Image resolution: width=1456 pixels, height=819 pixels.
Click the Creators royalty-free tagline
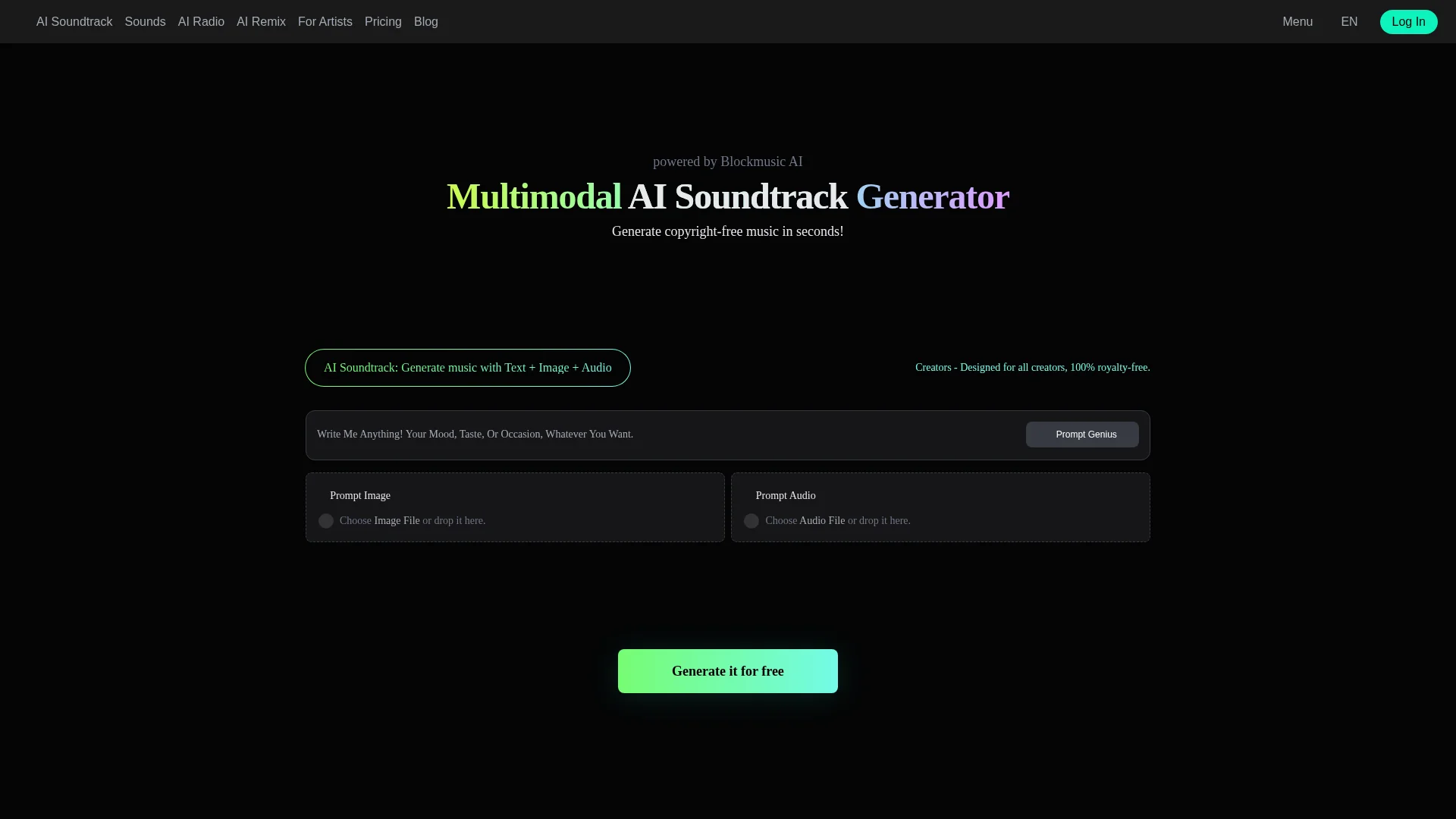1032,368
